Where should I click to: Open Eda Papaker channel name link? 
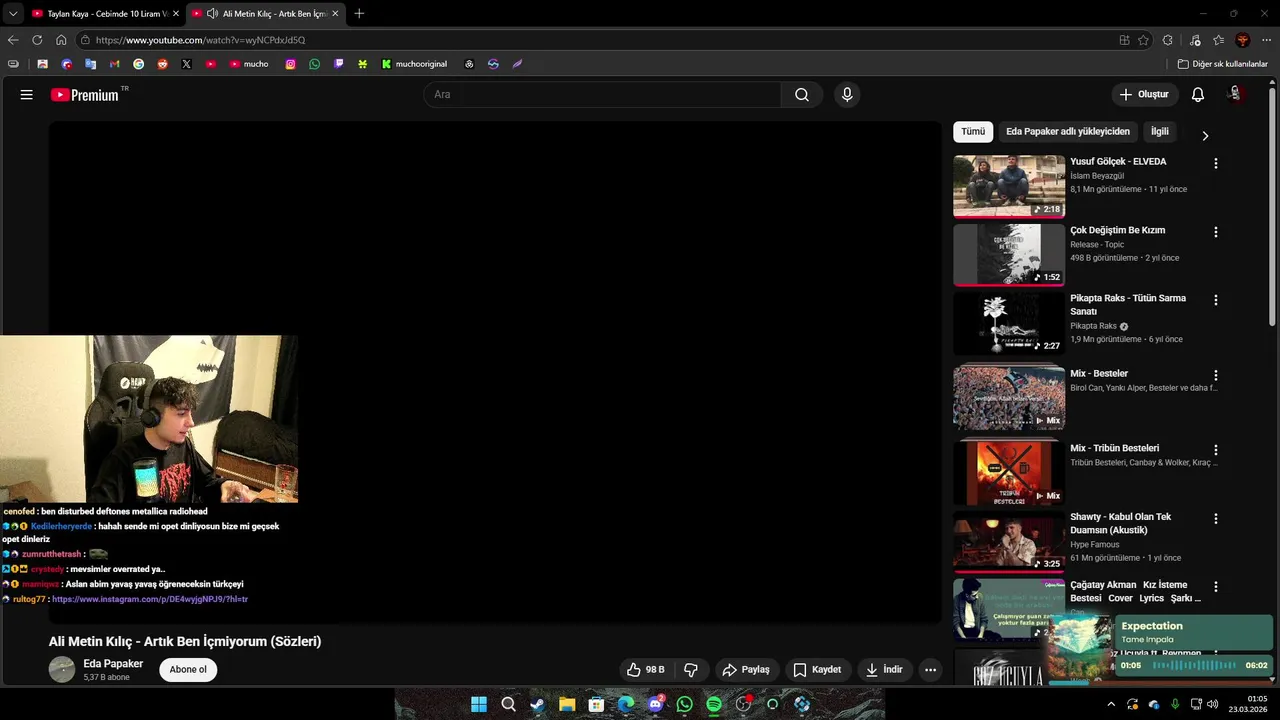pyautogui.click(x=113, y=664)
